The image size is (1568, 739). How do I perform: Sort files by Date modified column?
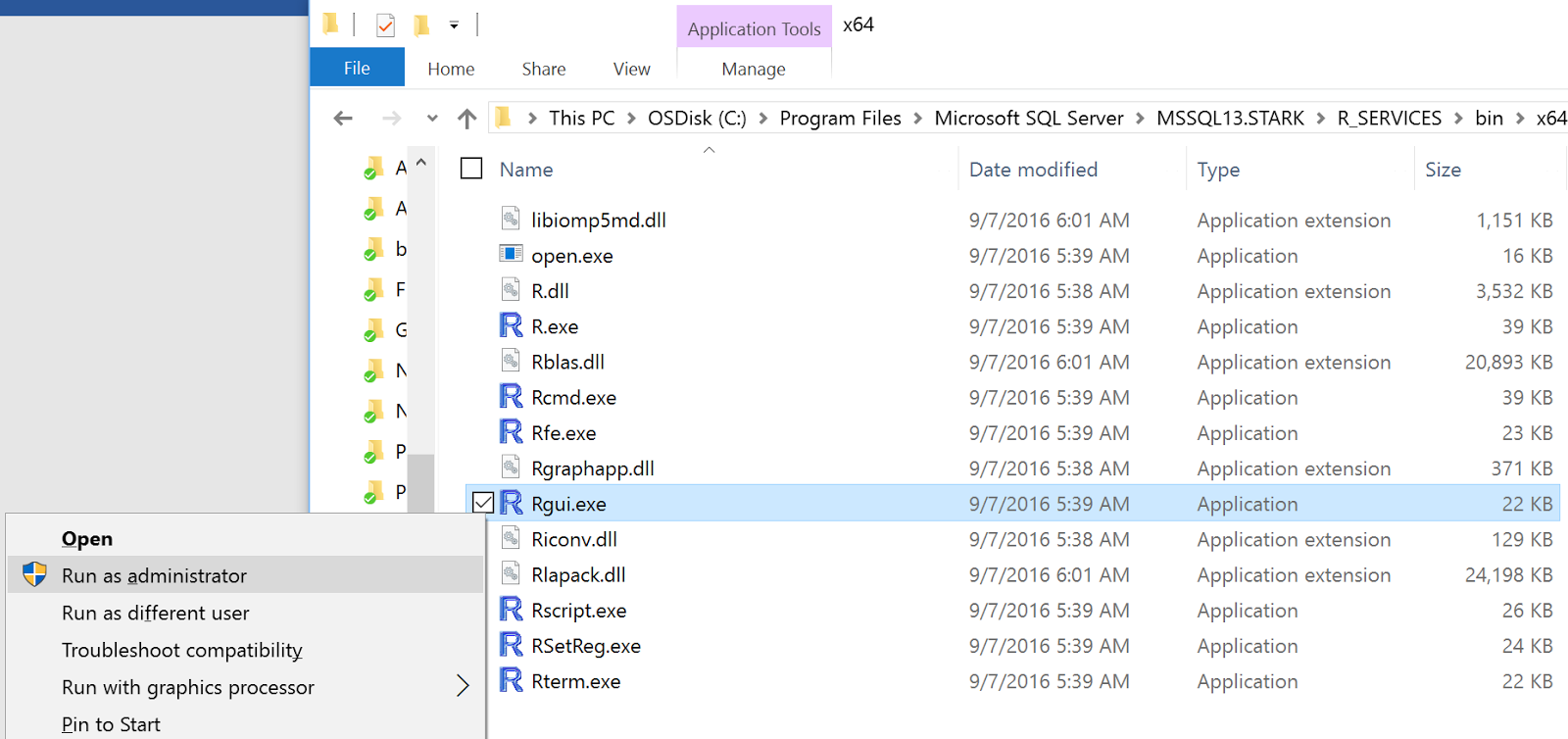coord(1033,170)
